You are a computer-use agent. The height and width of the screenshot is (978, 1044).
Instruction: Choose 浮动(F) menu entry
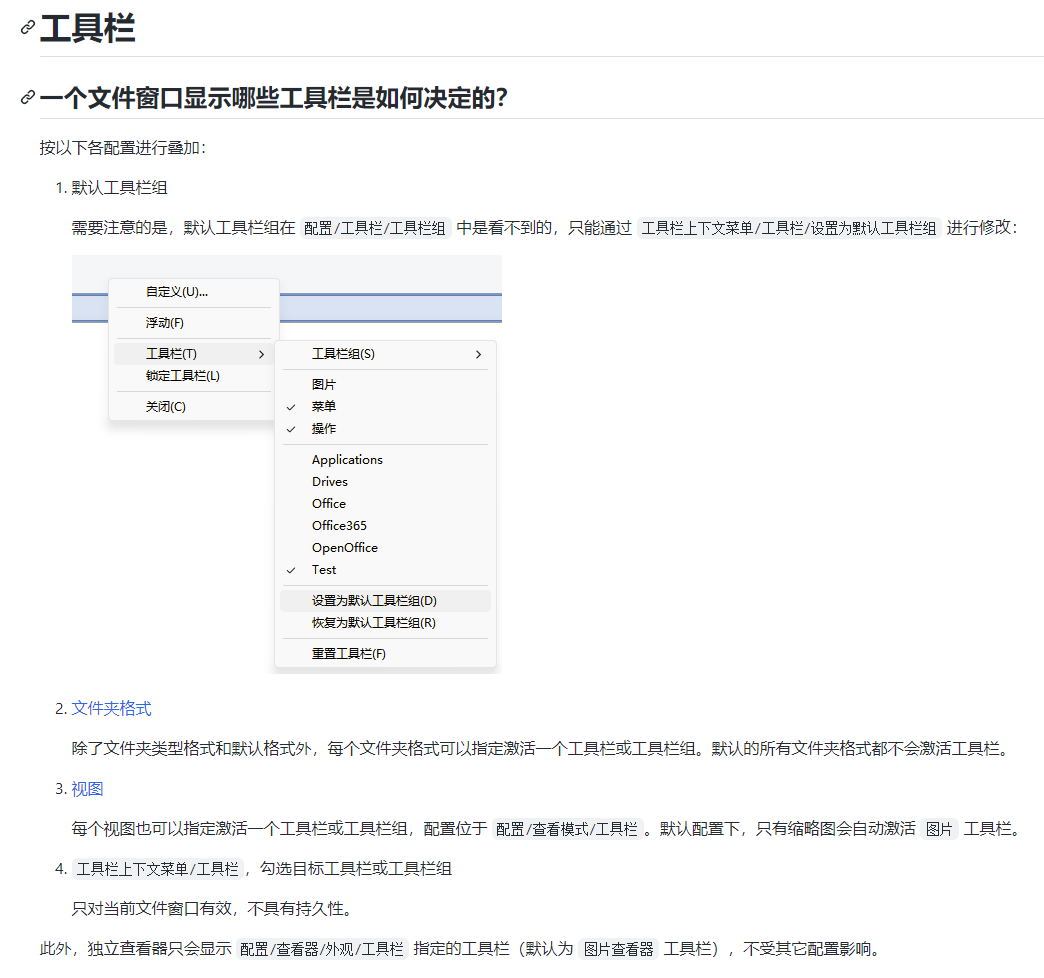click(x=165, y=323)
